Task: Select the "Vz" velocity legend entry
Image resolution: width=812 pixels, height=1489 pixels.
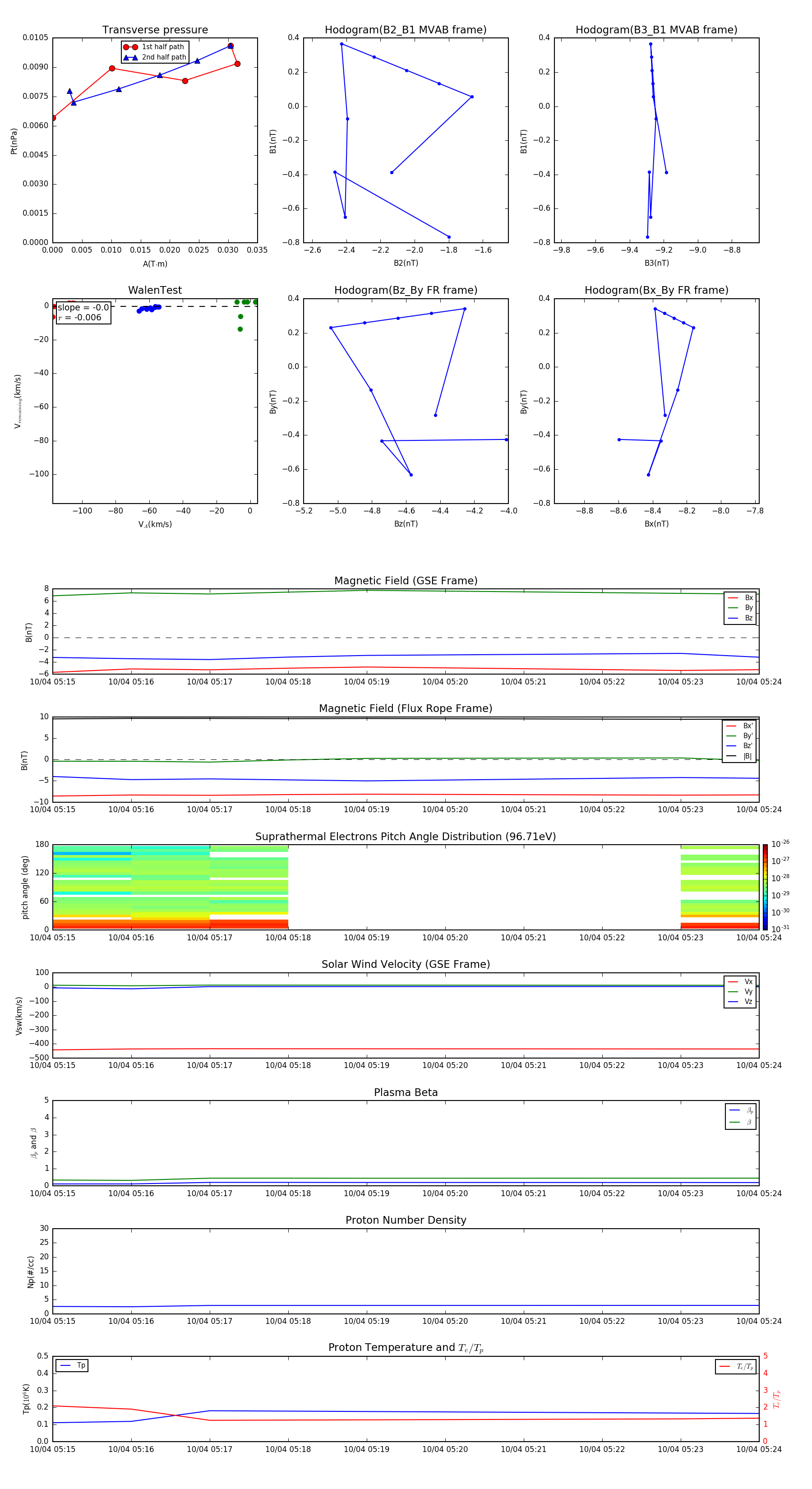Action: (740, 1001)
